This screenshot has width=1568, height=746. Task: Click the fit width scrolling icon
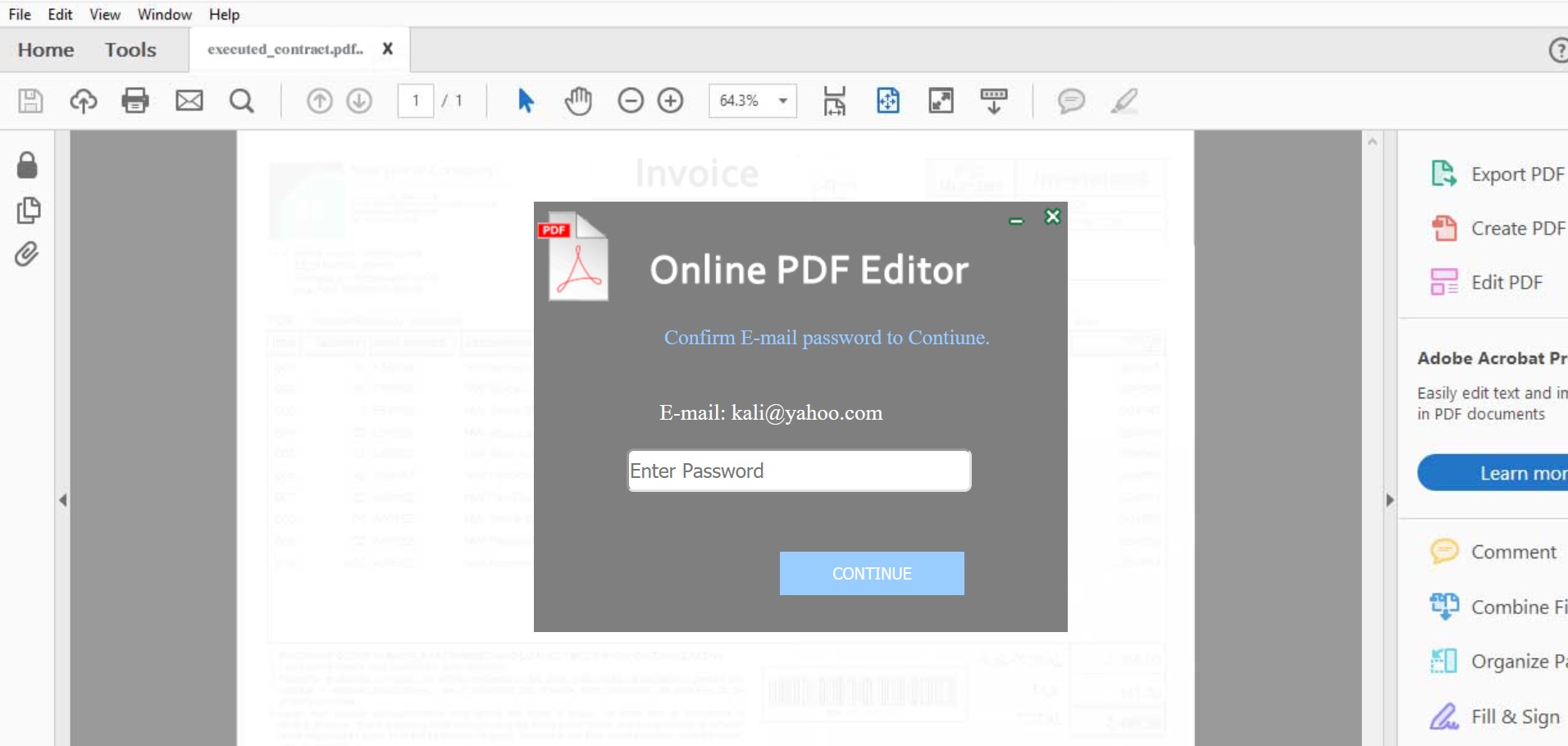point(834,101)
